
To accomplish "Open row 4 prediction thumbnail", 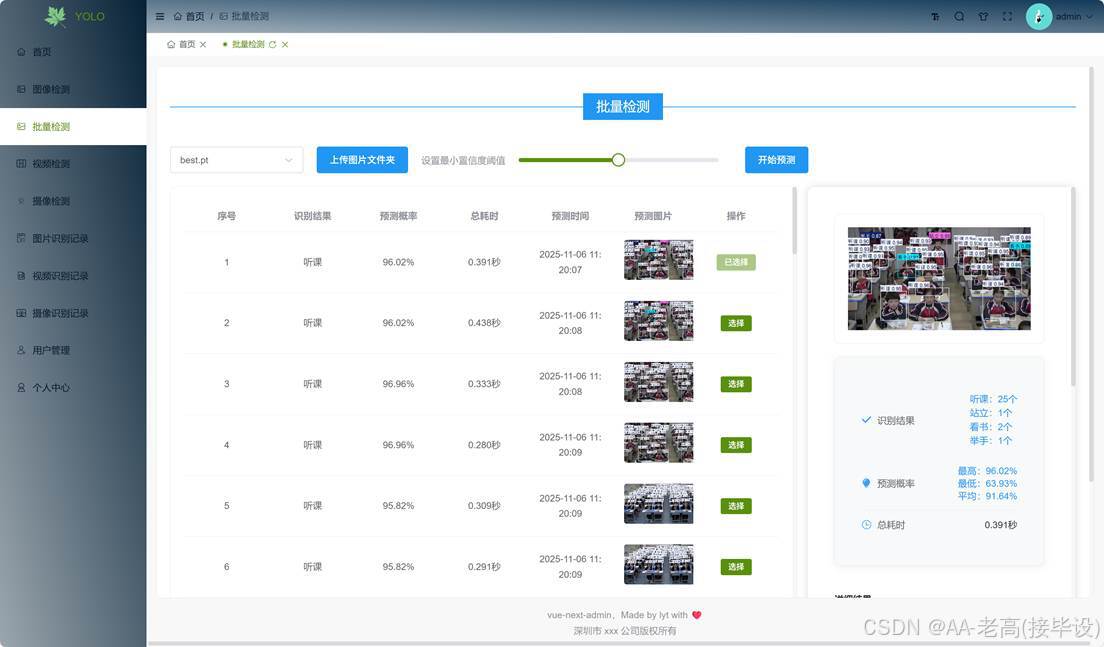I will coord(658,442).
